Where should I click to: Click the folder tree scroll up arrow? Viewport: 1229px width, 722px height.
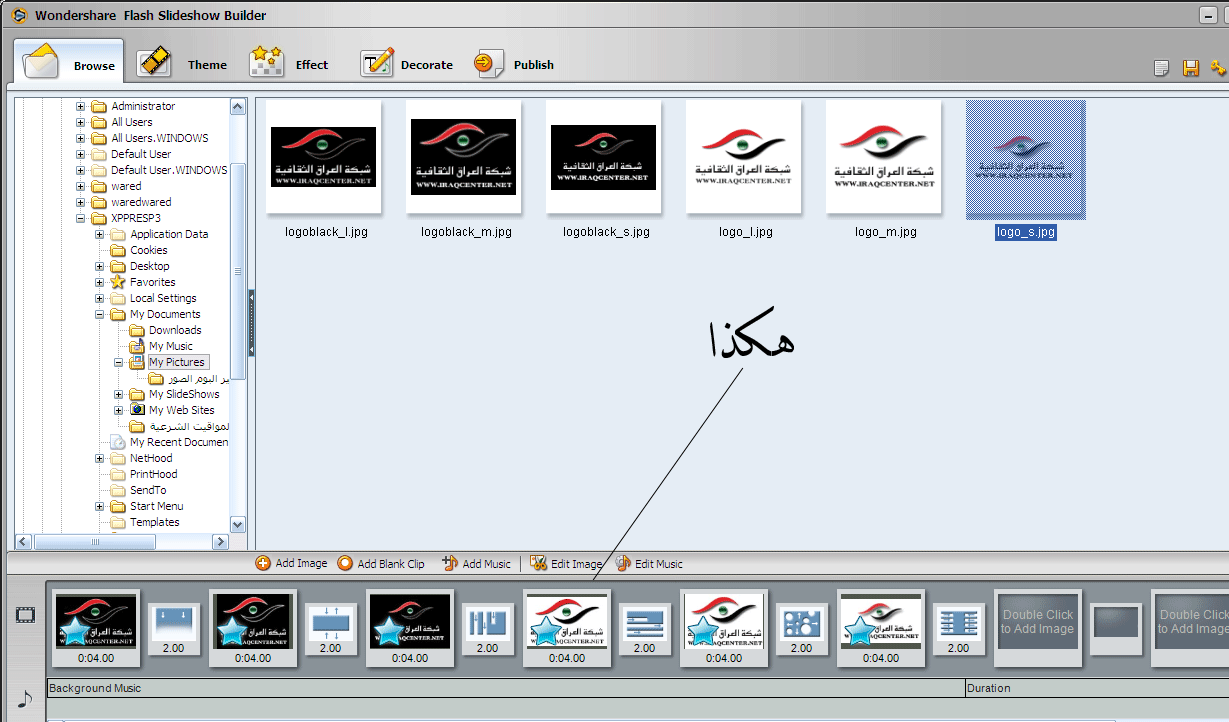pos(238,106)
